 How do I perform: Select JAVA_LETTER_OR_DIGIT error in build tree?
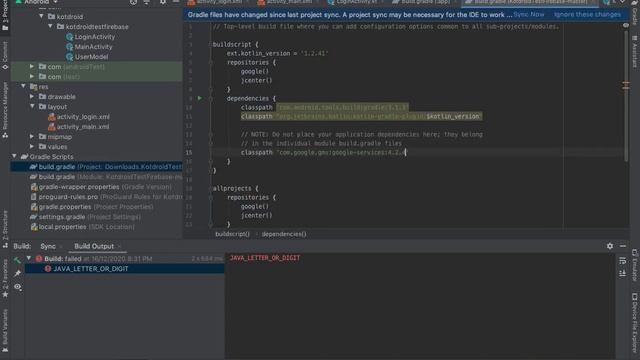(x=124, y=269)
